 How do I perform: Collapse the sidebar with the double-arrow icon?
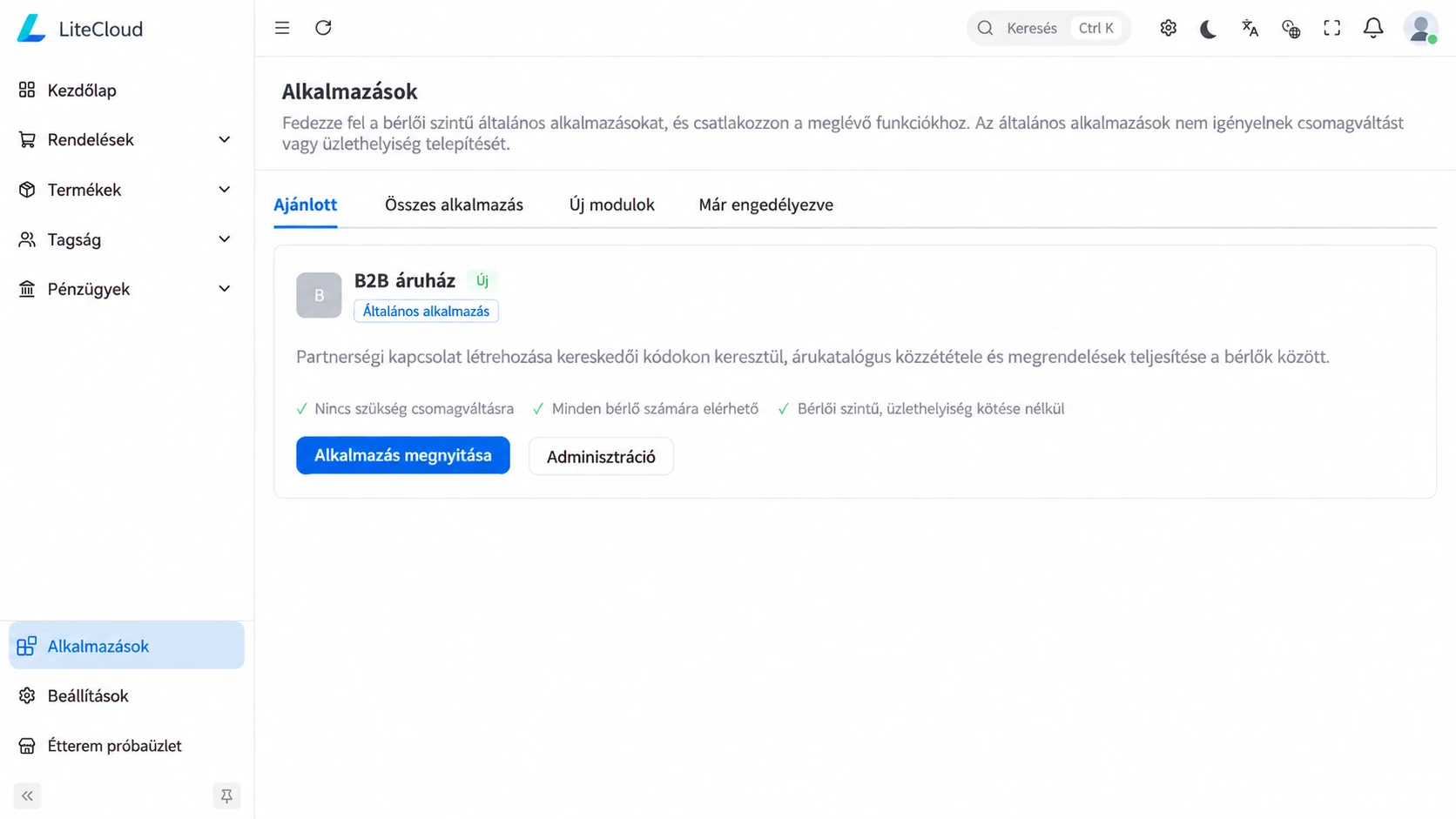pyautogui.click(x=27, y=796)
